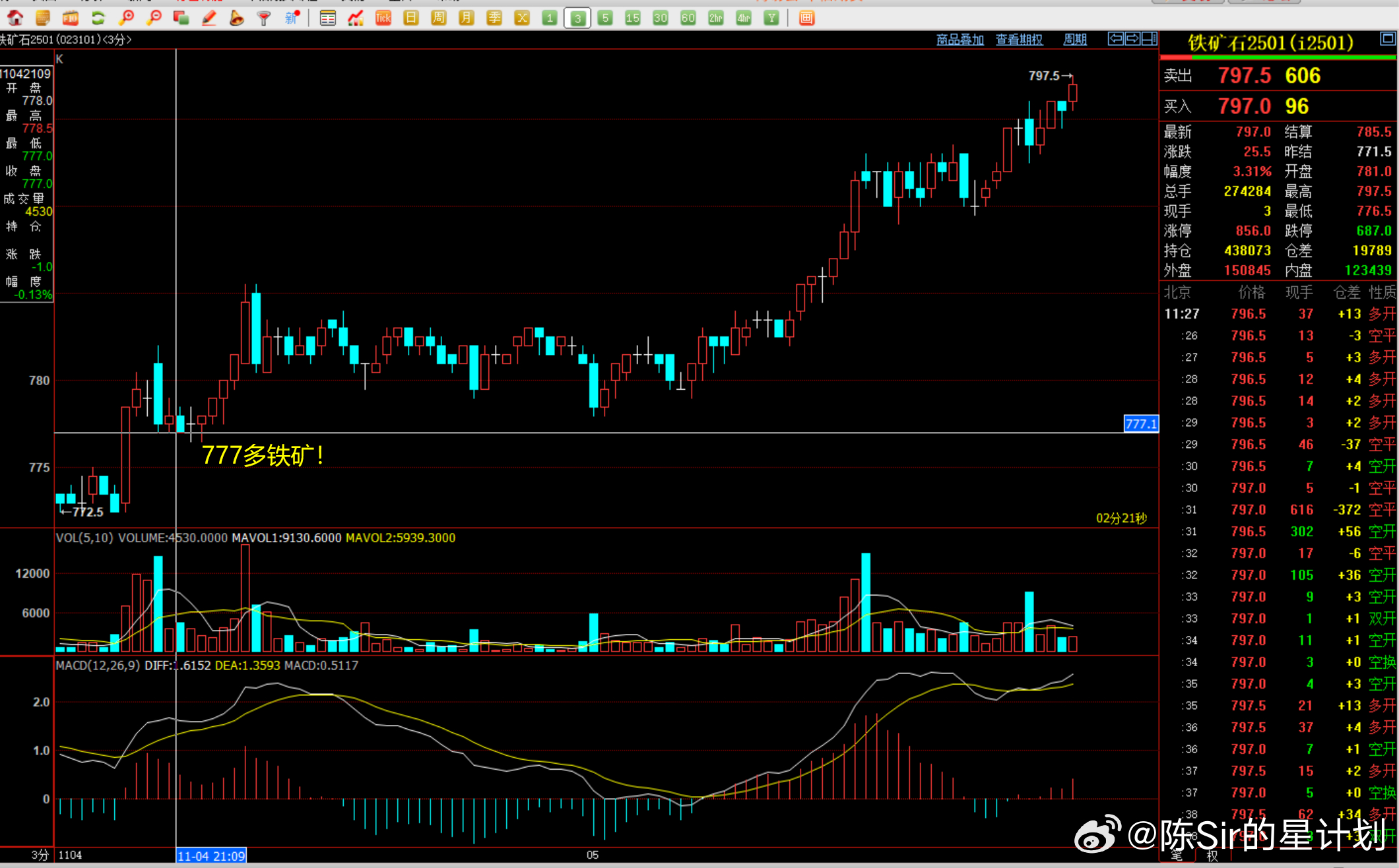Refresh data with green arrows icon
Screen dimensions: 1399x868
[98, 18]
